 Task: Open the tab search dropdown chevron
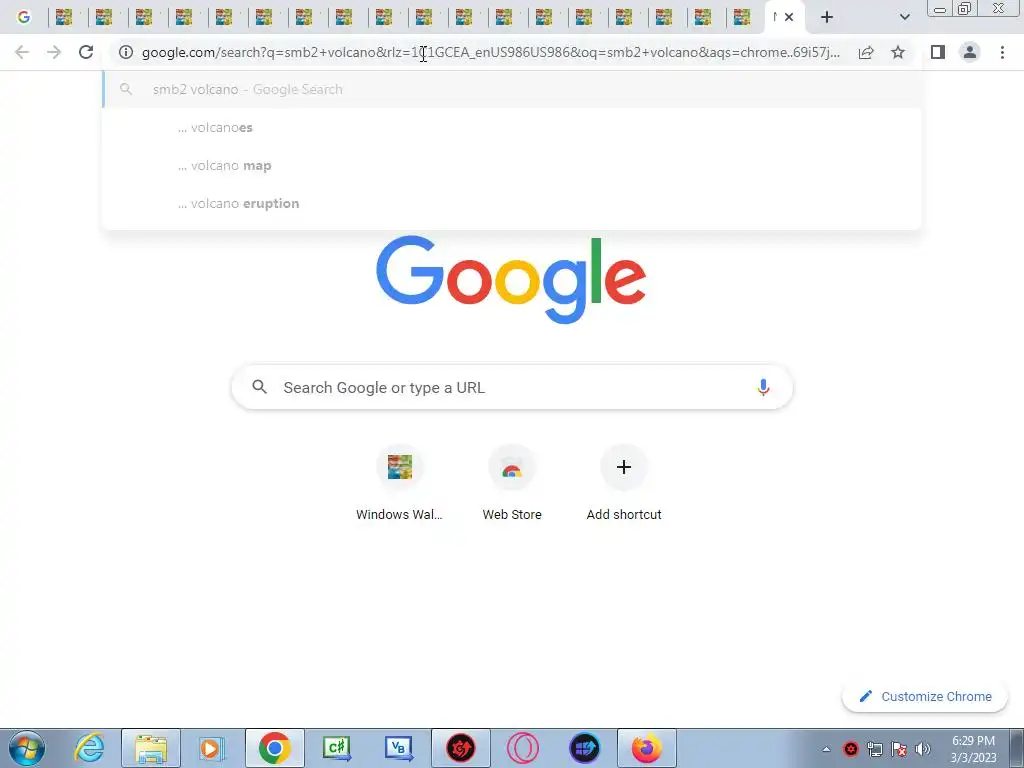904,17
